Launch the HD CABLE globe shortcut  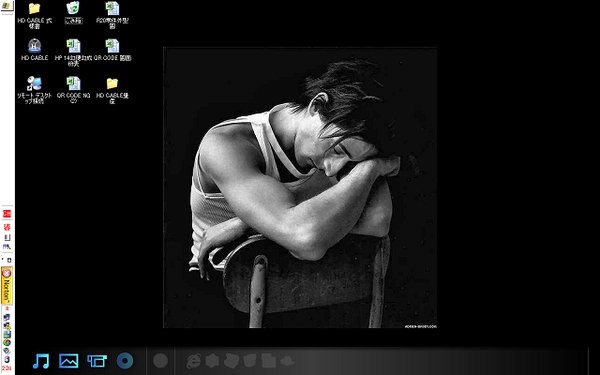point(34,50)
